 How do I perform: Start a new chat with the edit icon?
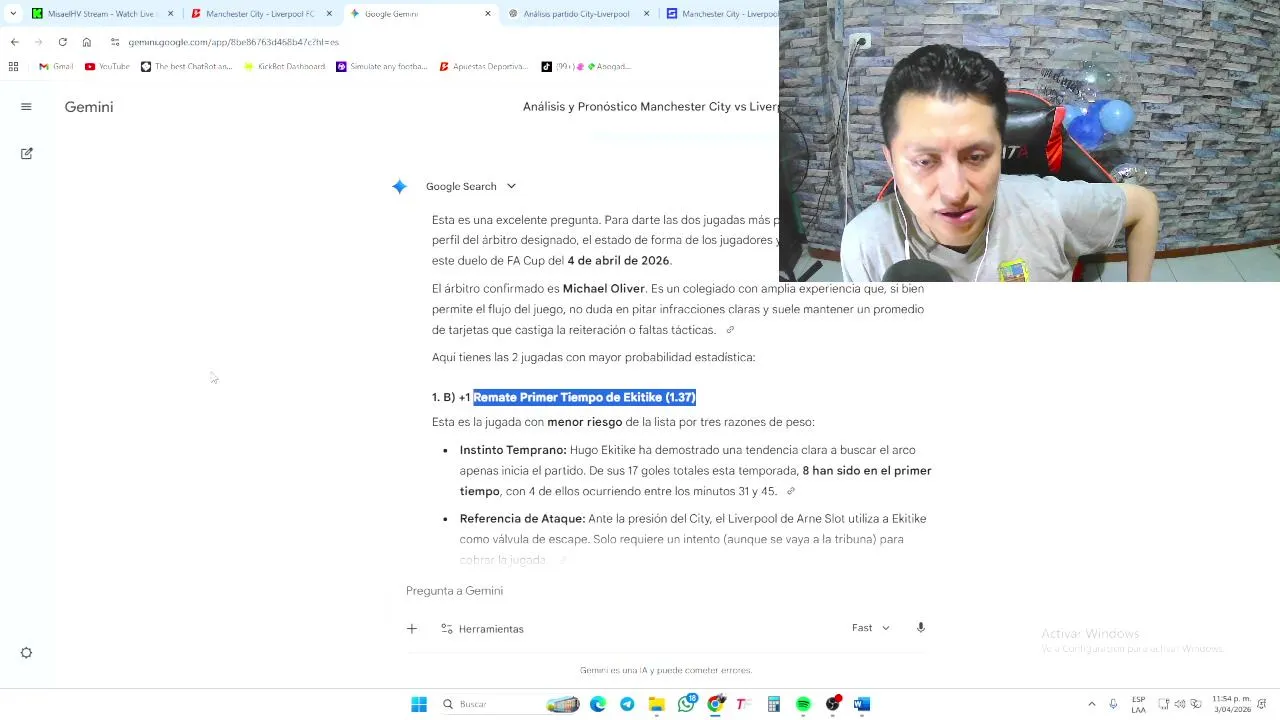coord(26,153)
